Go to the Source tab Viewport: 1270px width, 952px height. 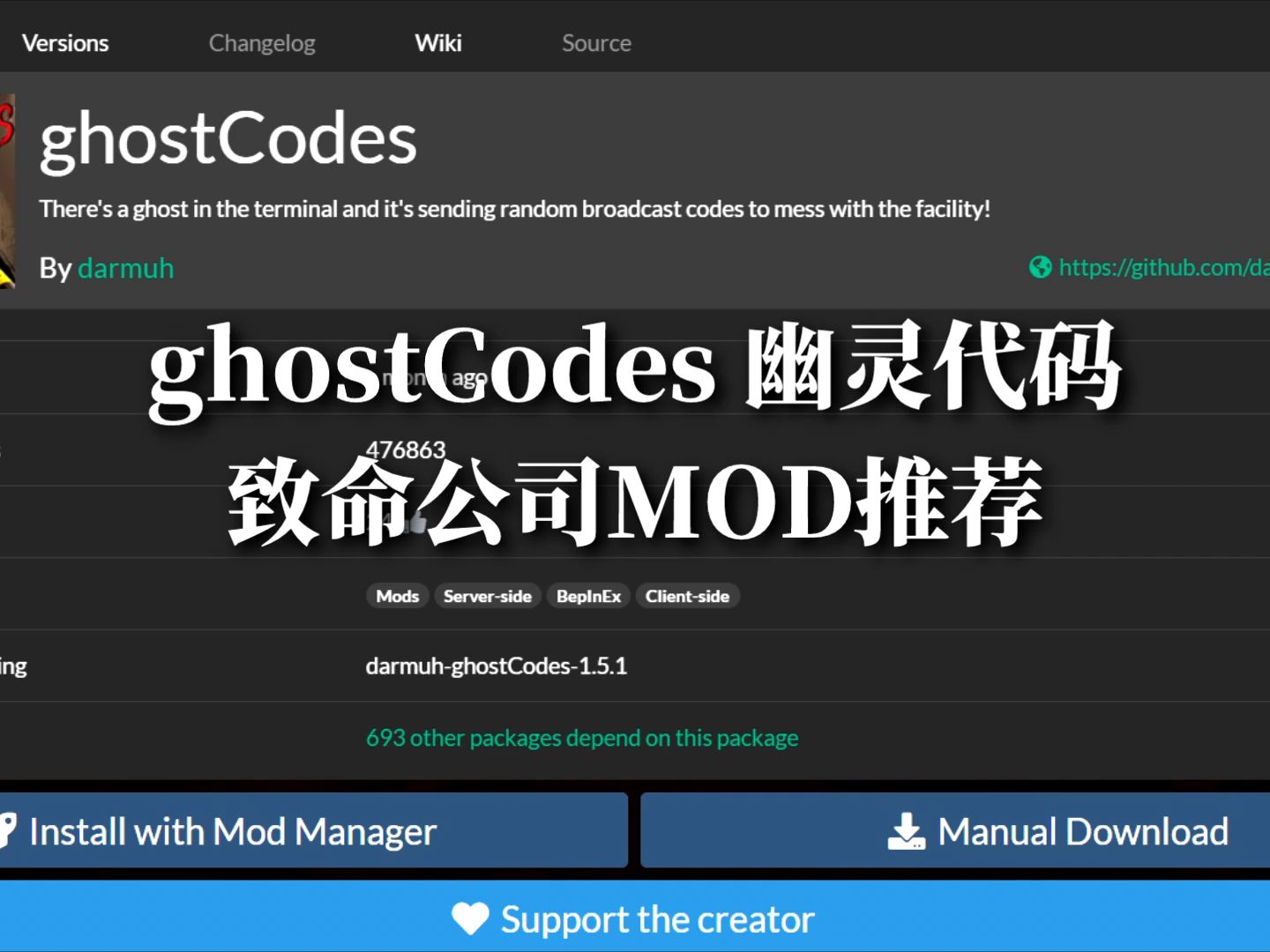[x=596, y=42]
